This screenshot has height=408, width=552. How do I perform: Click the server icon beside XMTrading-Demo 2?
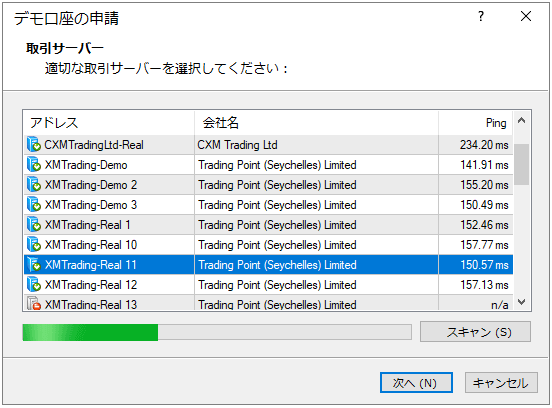34,185
